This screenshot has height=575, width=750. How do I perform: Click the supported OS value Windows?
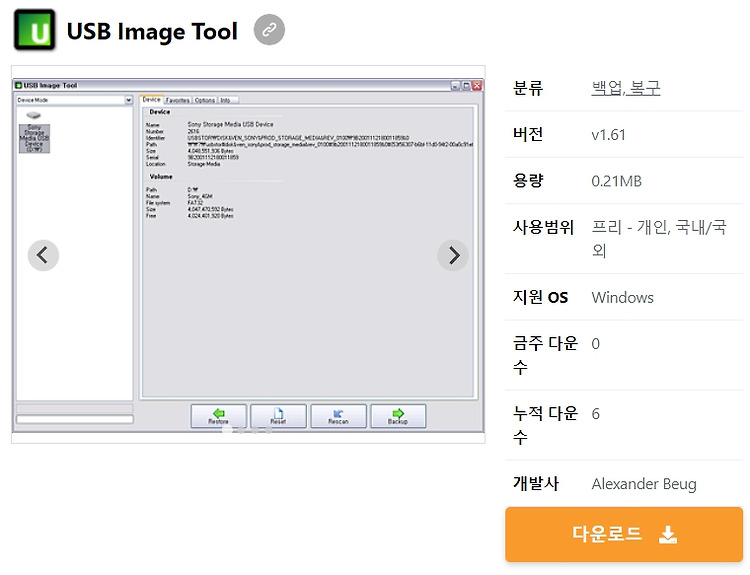(x=622, y=298)
